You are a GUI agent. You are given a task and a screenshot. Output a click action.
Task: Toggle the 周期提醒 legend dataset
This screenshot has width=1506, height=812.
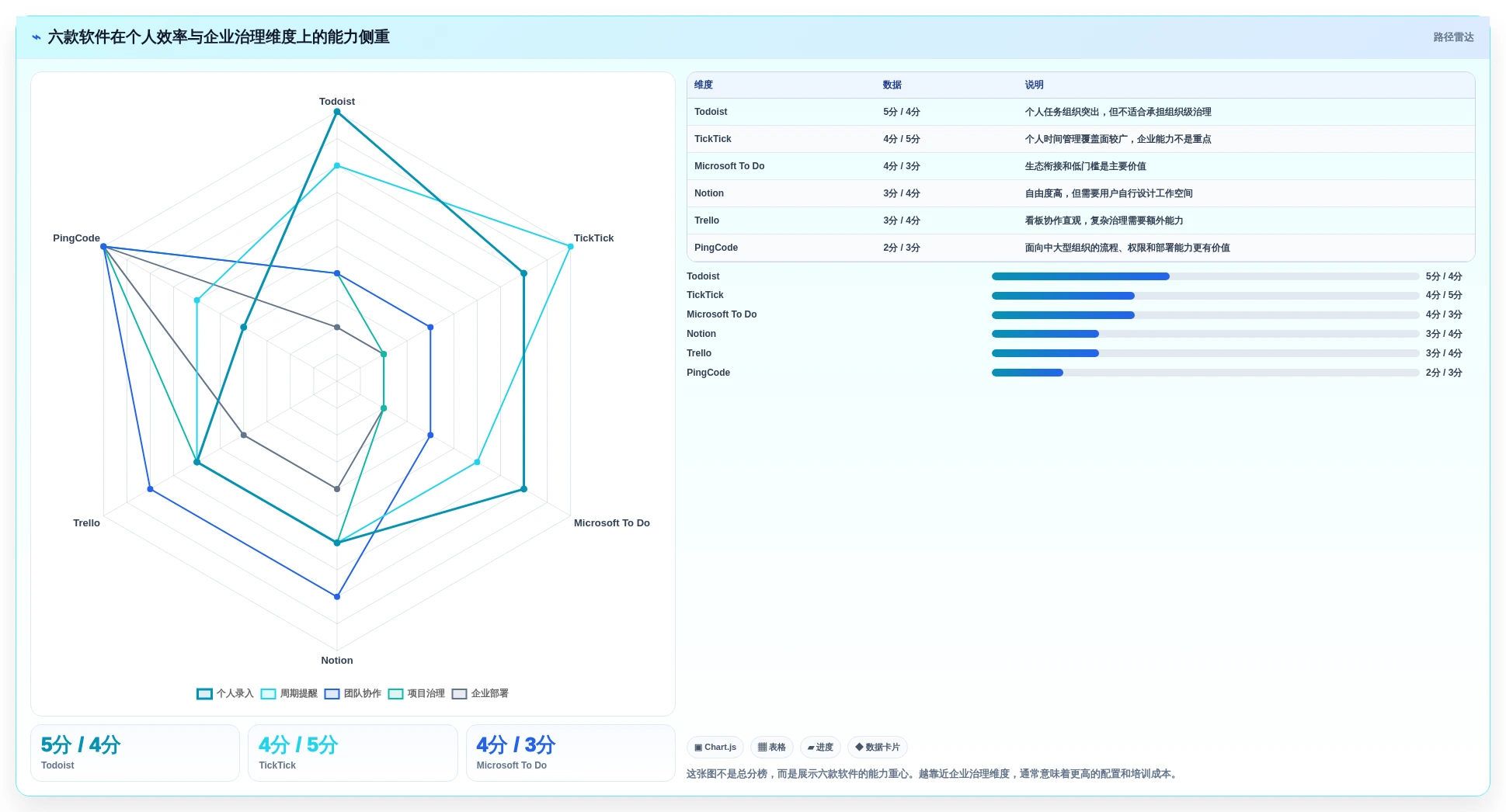tap(289, 693)
